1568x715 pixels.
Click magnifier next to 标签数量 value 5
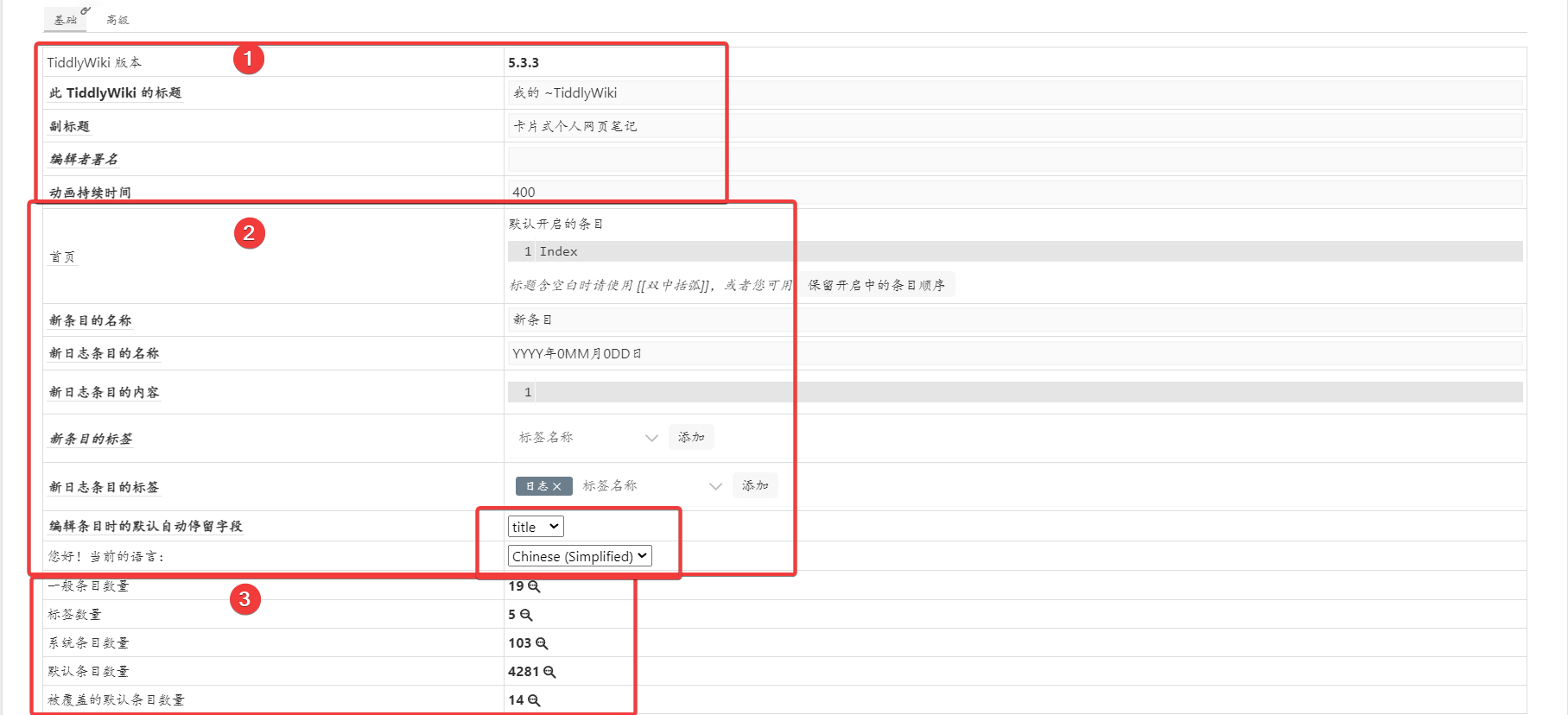pos(526,615)
